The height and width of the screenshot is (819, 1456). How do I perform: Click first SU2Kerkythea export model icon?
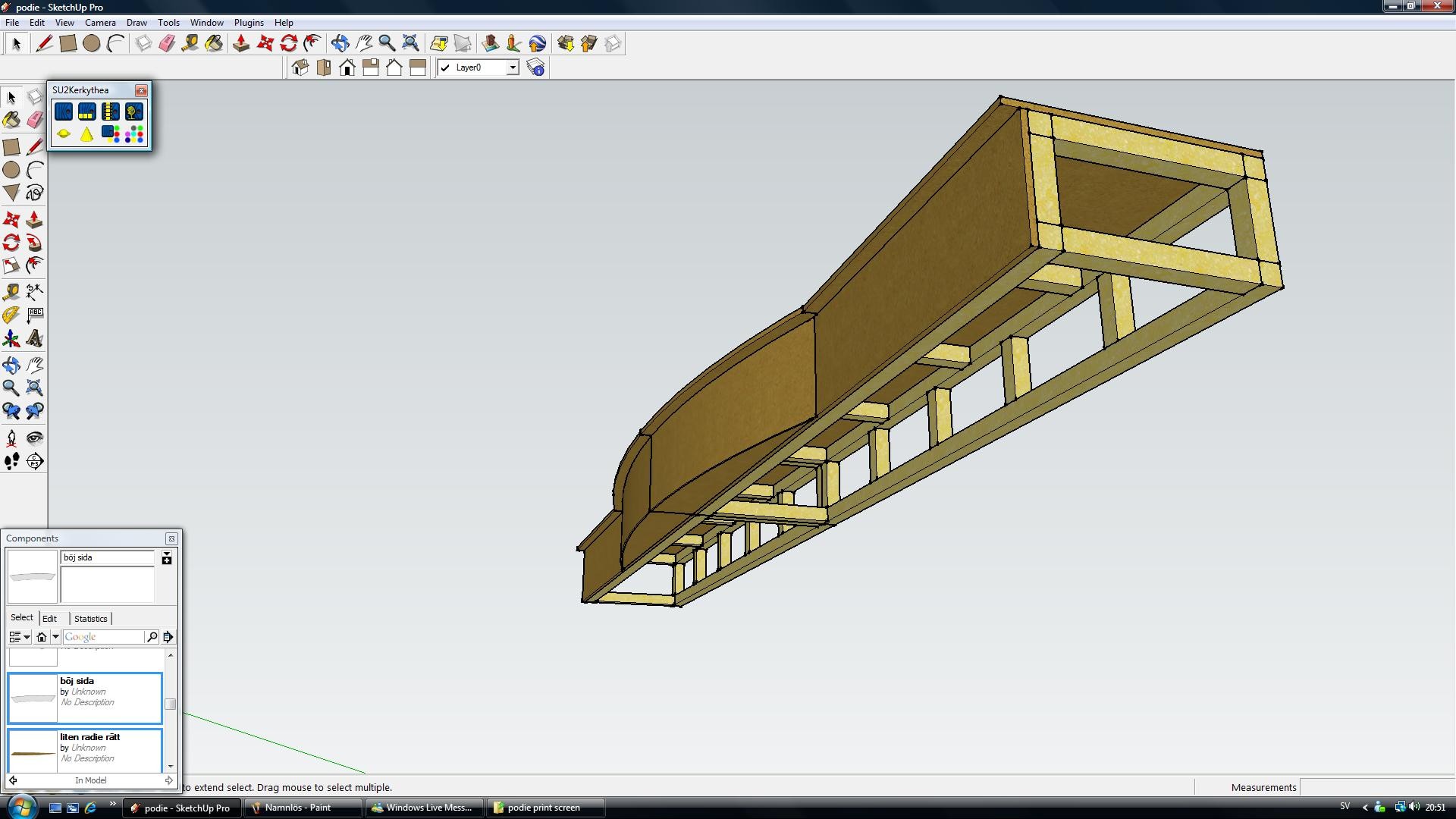64,111
